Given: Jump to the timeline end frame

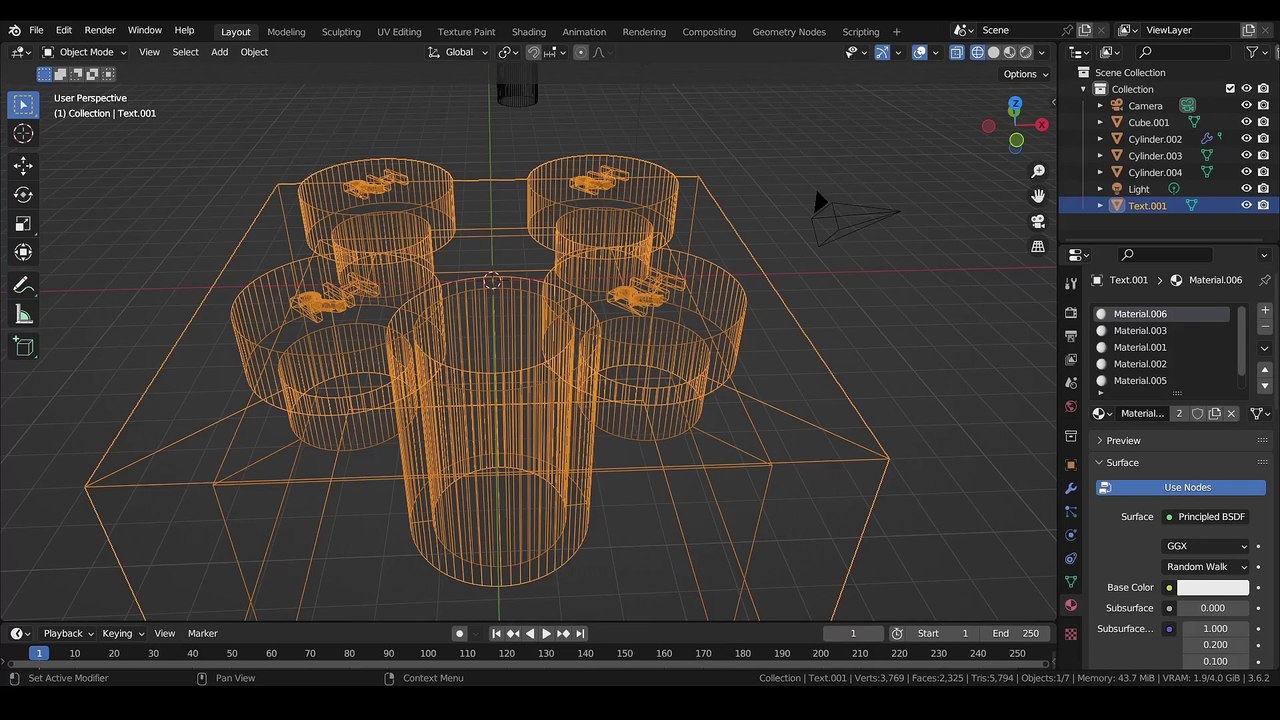Looking at the screenshot, I should click(x=580, y=634).
